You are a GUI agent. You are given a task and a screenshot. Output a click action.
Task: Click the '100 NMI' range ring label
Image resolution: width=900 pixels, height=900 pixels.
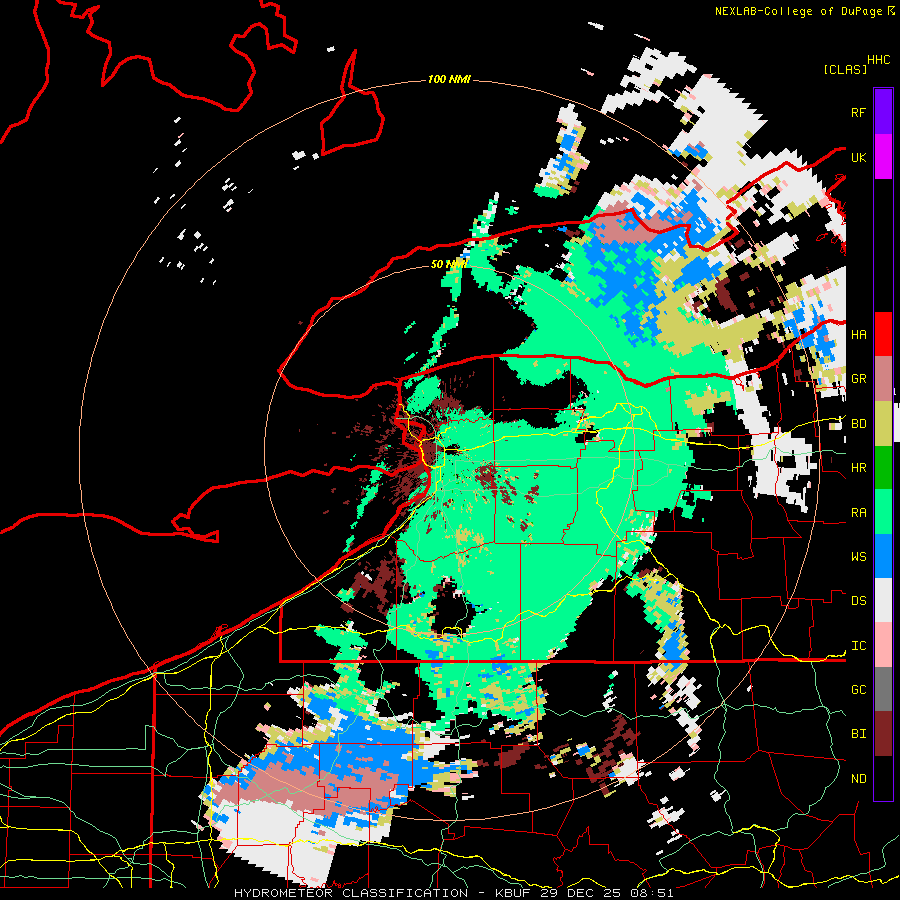tap(449, 79)
